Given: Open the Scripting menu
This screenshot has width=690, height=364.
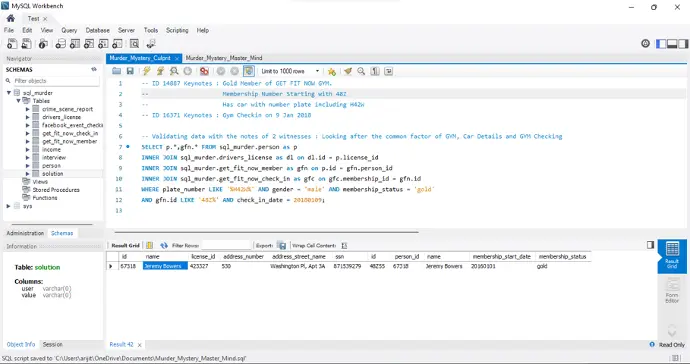Looking at the screenshot, I should pyautogui.click(x=177, y=30).
